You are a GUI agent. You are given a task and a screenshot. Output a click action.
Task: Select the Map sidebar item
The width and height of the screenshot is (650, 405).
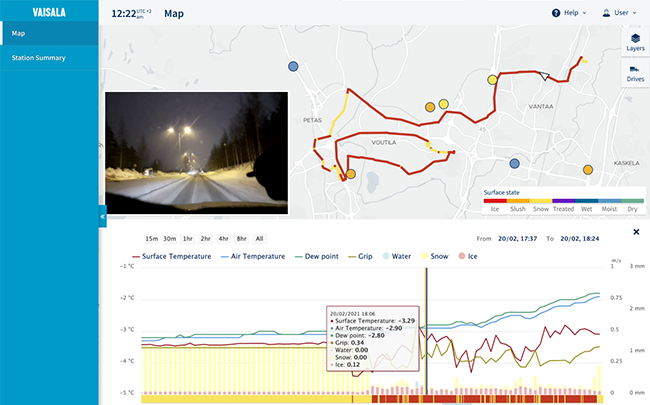(18, 33)
